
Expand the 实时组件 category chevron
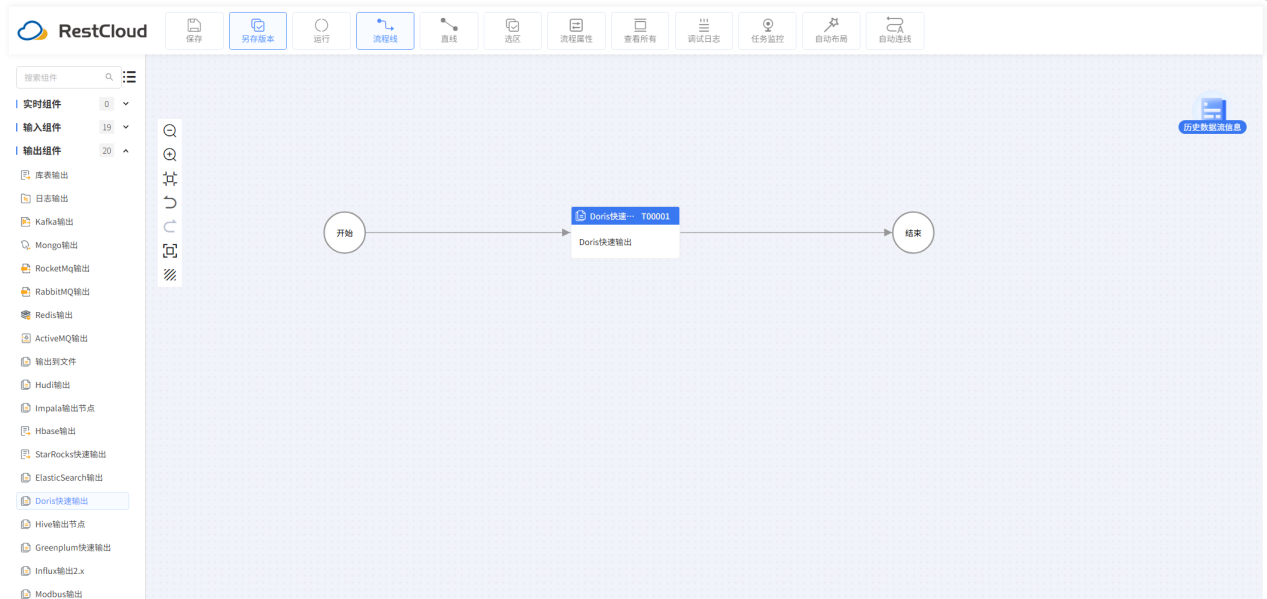pos(126,104)
